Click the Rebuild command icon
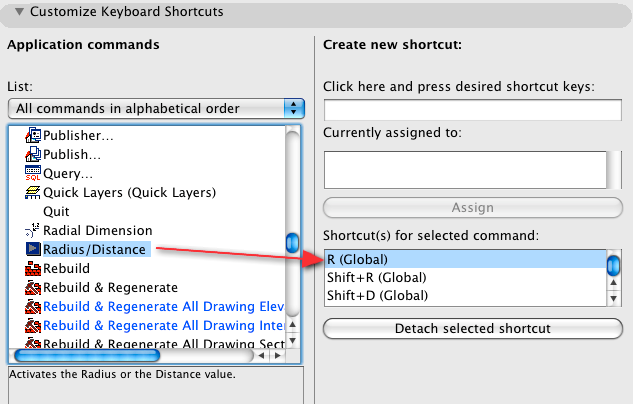633x404 pixels. pyautogui.click(x=33, y=268)
